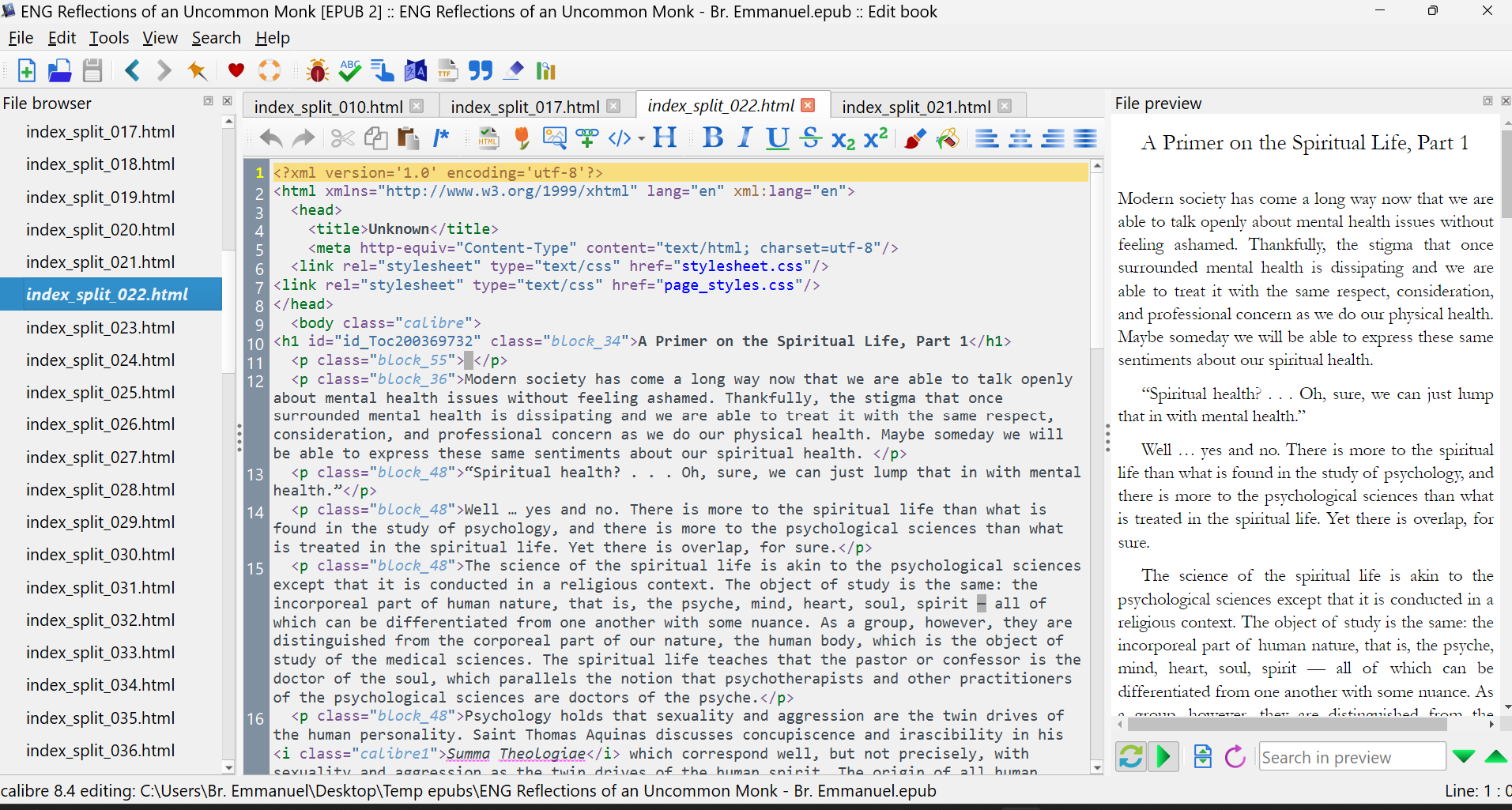Start the ABC spell check tool

pos(349,70)
